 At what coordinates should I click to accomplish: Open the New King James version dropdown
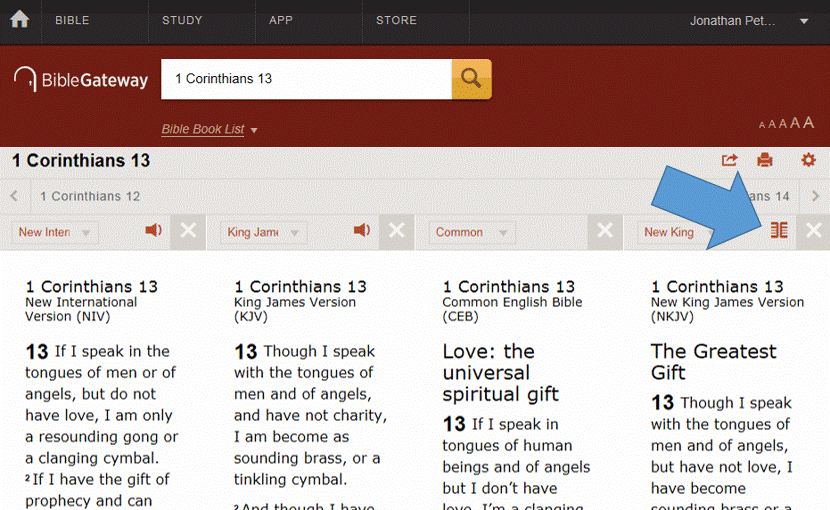(675, 232)
